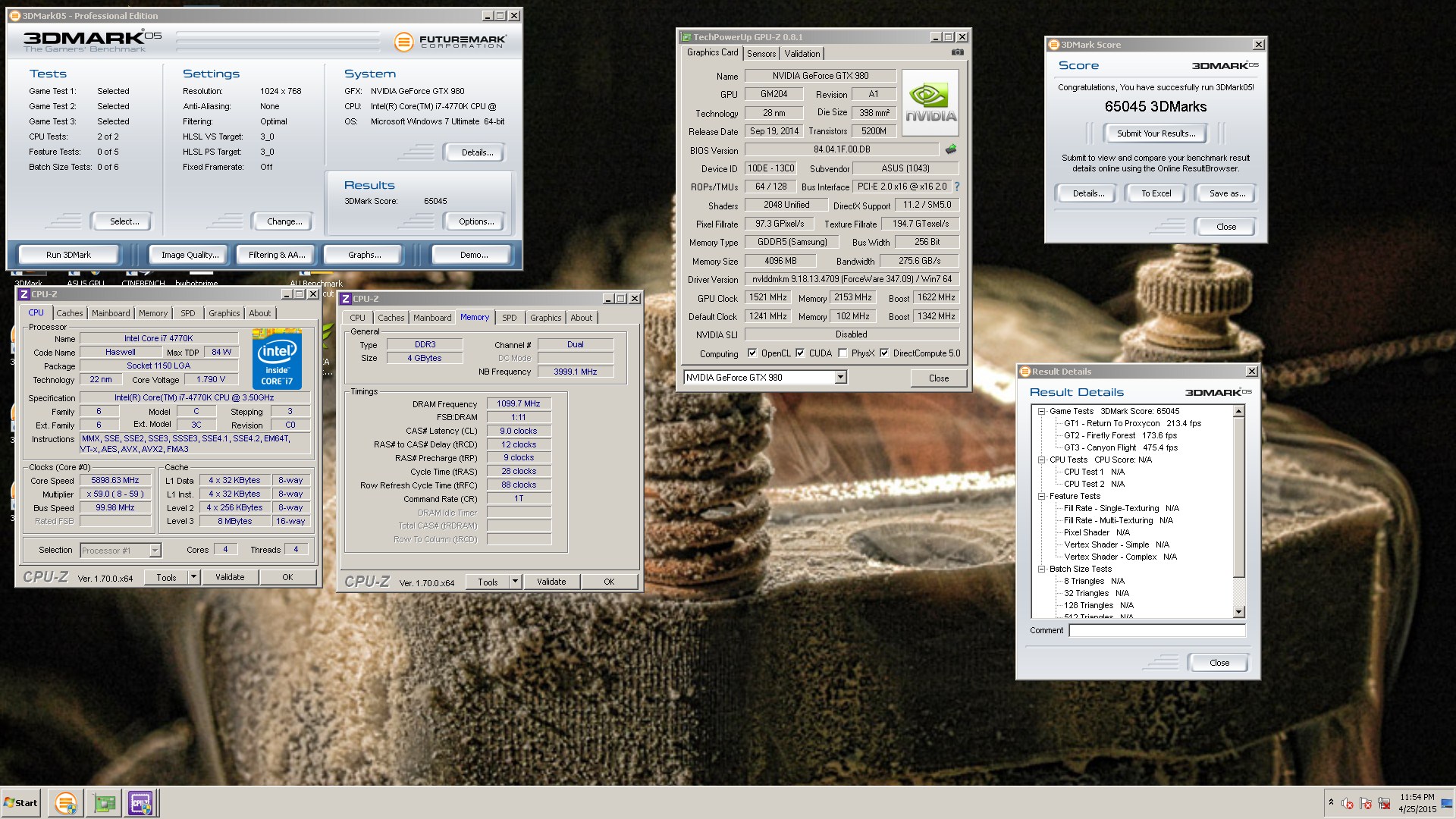The width and height of the screenshot is (1456, 819).
Task: Click the Result Details window title icon
Action: point(1025,372)
